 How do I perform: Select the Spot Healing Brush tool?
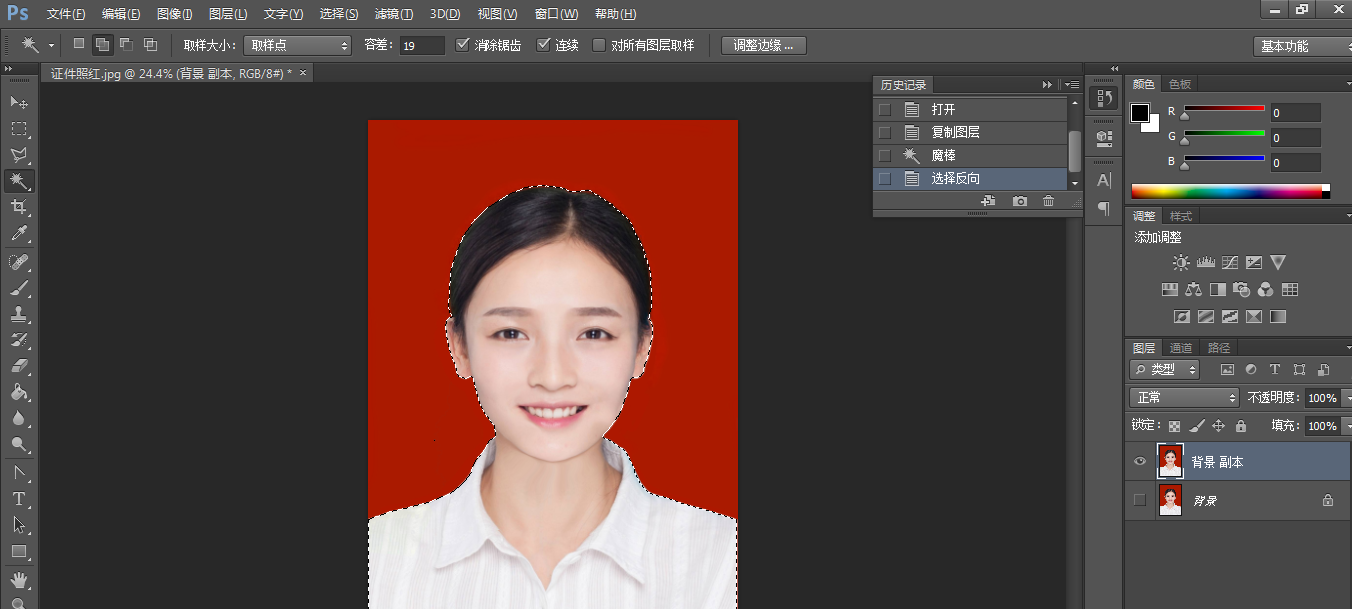pos(19,262)
